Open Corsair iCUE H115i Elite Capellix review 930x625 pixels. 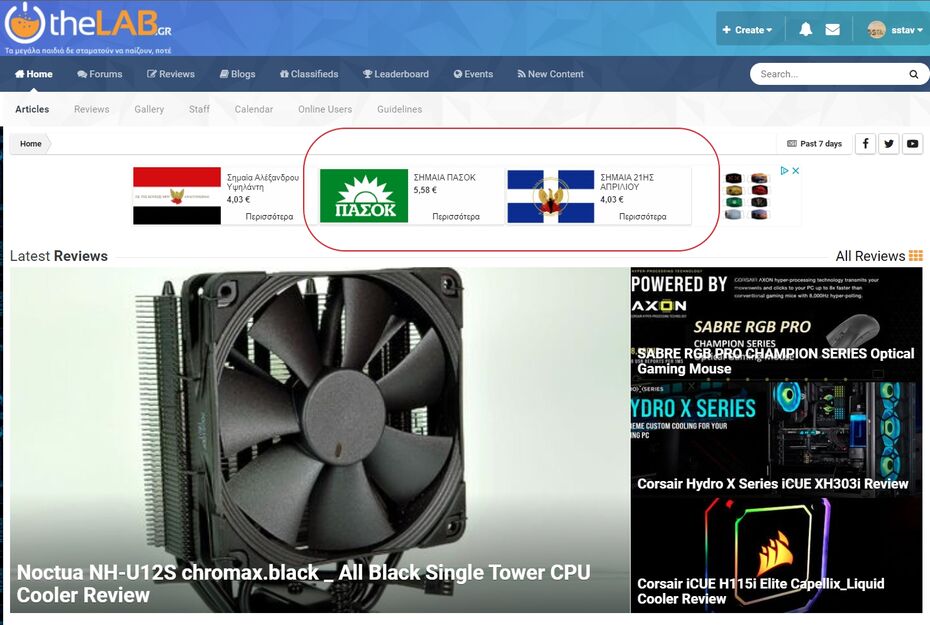[x=776, y=555]
